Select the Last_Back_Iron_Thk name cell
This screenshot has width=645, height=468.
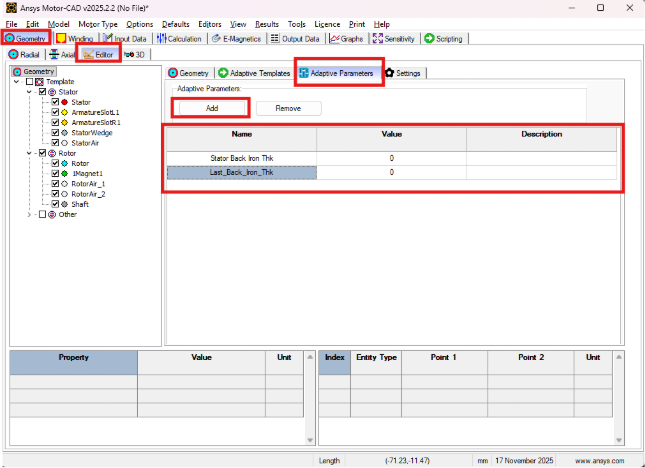point(241,172)
